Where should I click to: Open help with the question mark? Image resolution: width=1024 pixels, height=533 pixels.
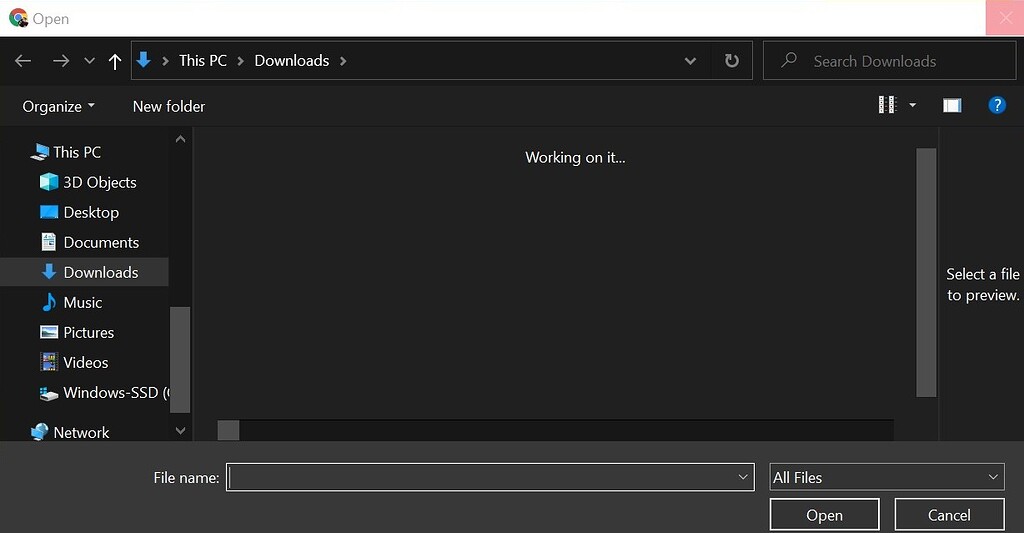point(997,105)
